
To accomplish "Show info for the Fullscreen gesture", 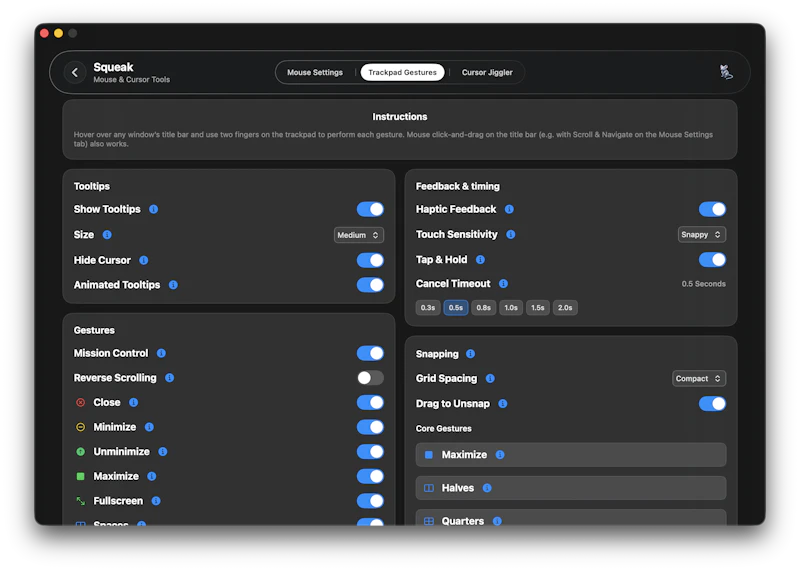I will point(156,501).
